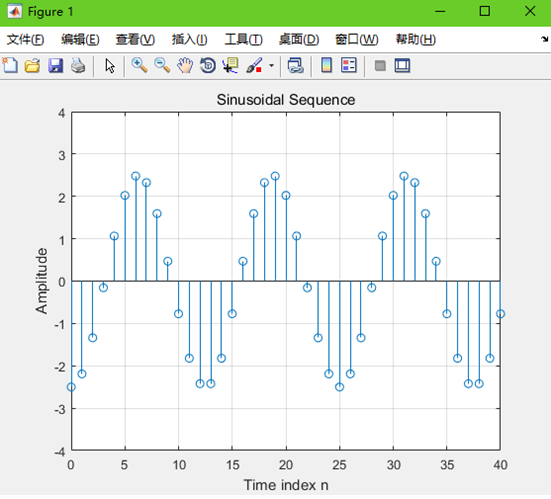The image size is (551, 499).
Task: Activate the Rotate 3D tool
Action: coord(208,66)
